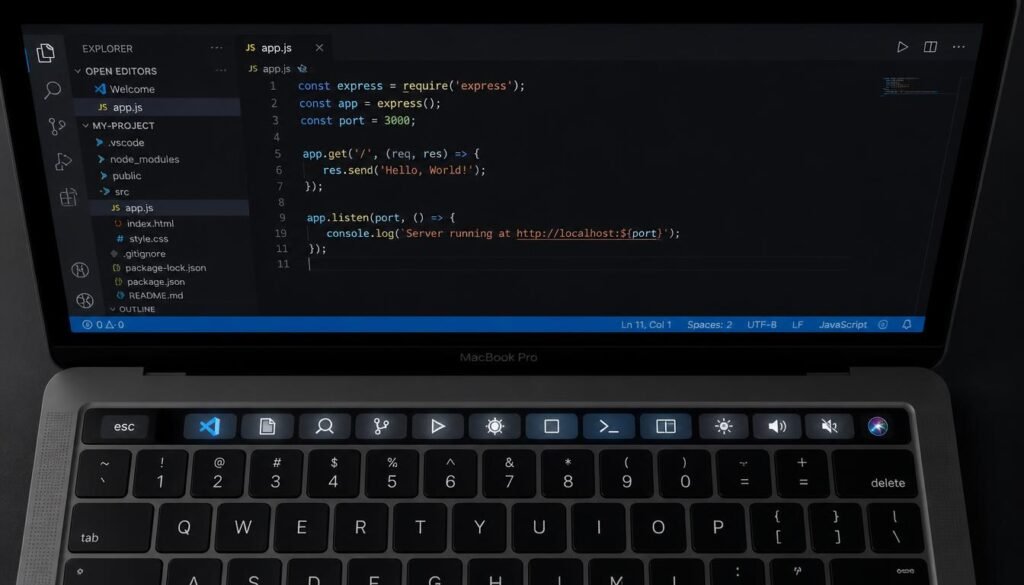Open the Run and Debug view in the activity bar
The image size is (1024, 585).
pos(63,161)
